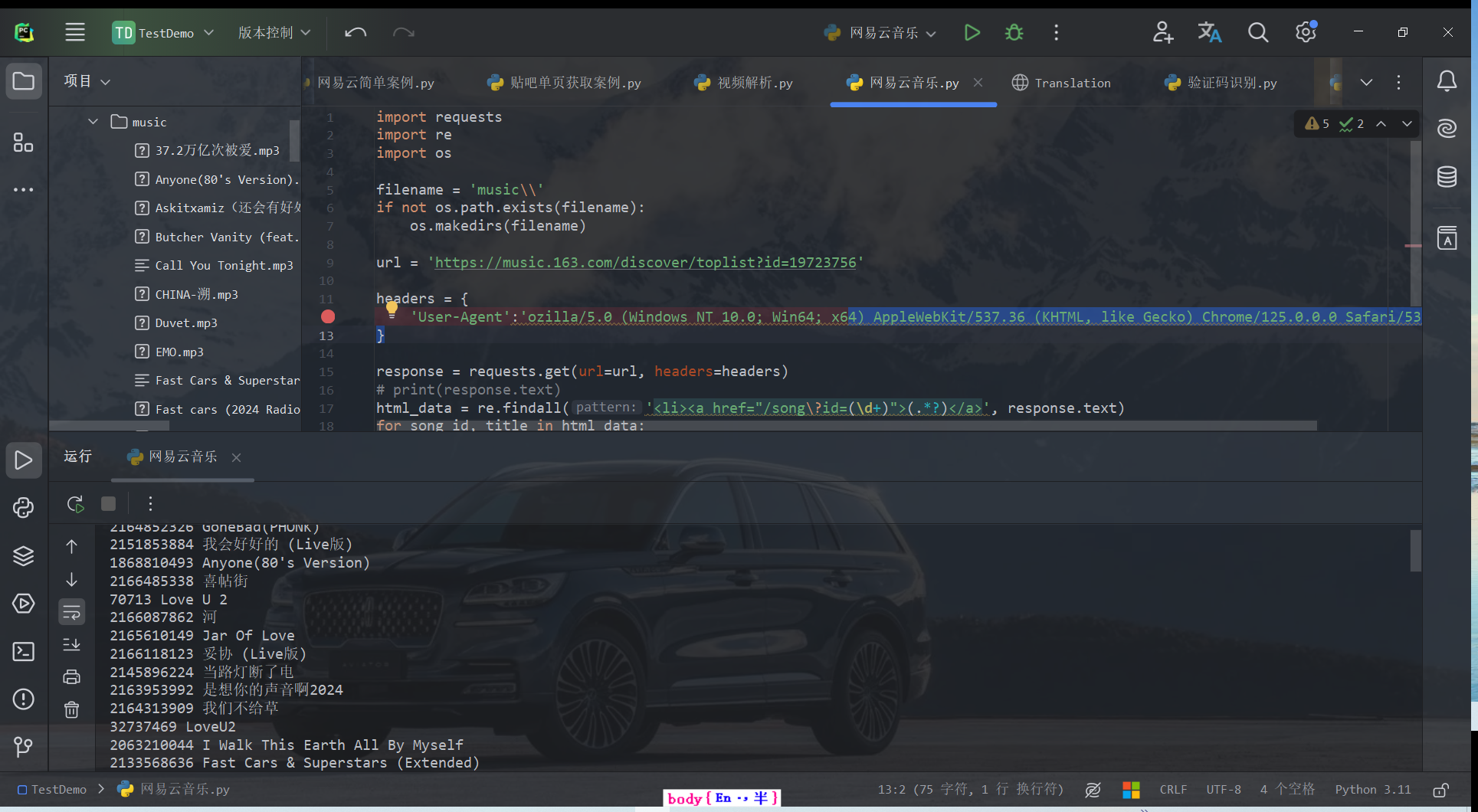Close the 网易云音乐.py editor tab
The image size is (1478, 812).
point(978,83)
